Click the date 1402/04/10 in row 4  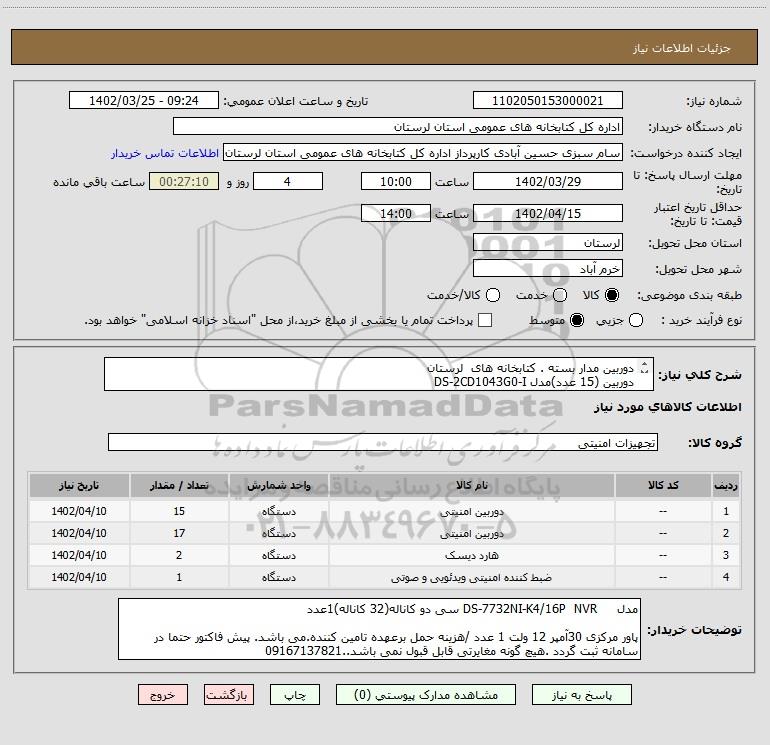click(79, 578)
